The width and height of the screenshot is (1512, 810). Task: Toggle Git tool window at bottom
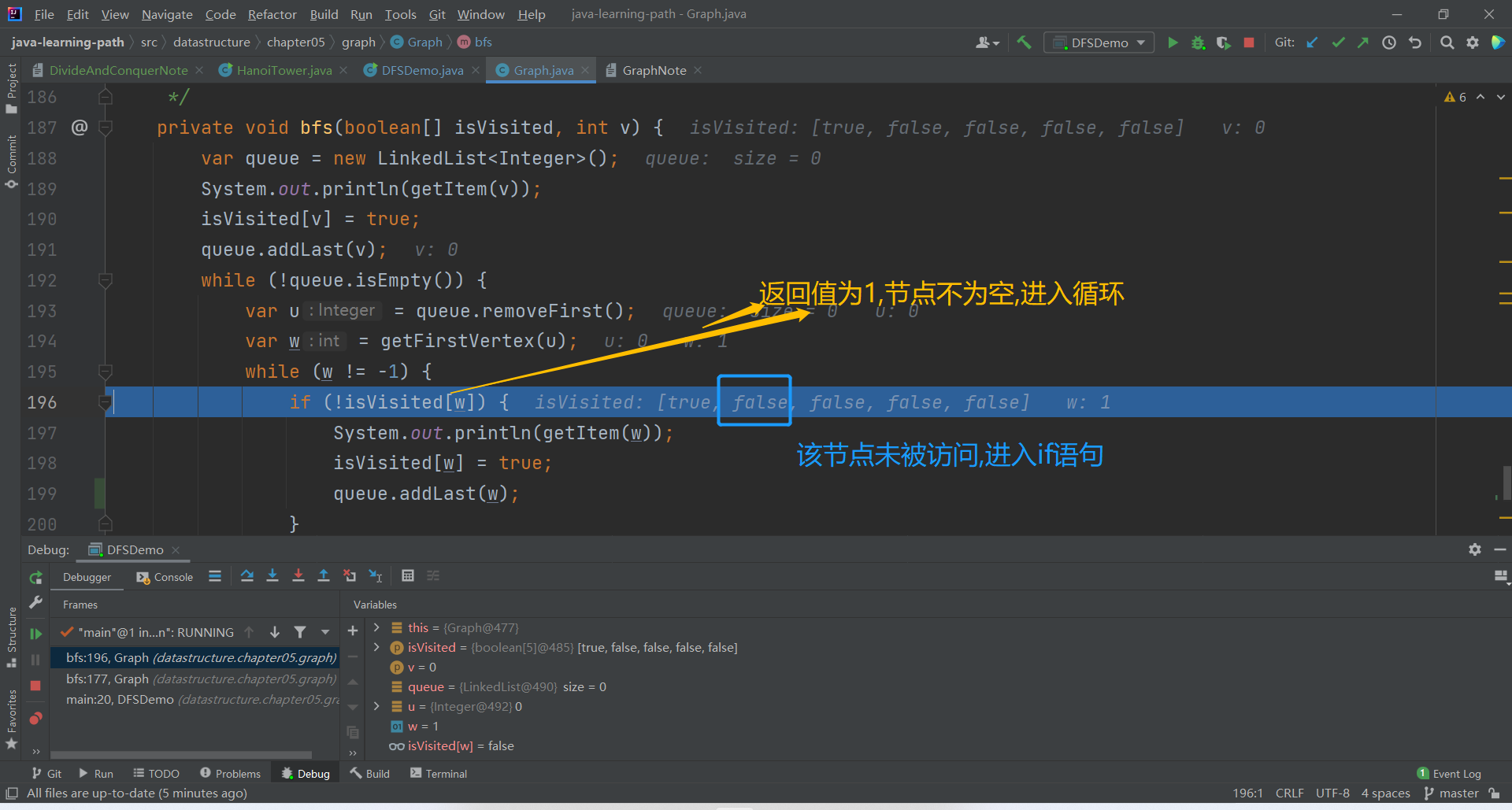(46, 774)
